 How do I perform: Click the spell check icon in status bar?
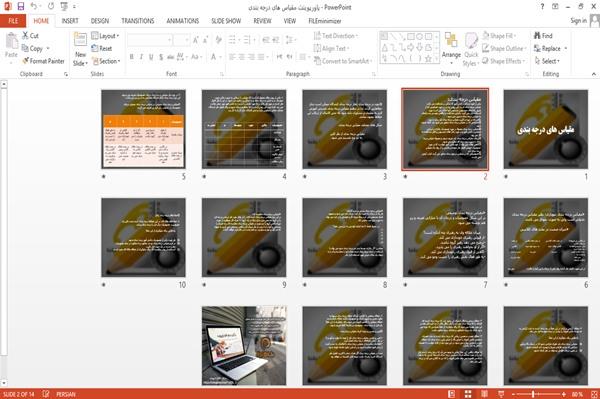click(46, 394)
